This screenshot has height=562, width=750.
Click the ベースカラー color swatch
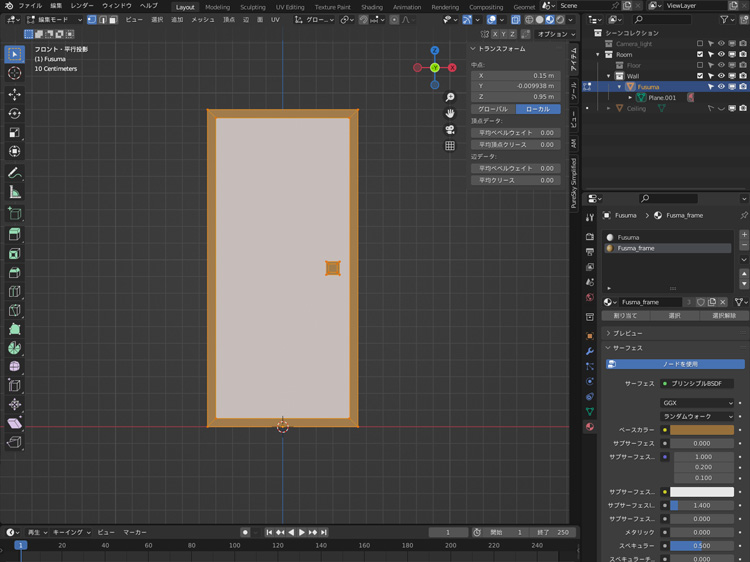coord(702,430)
